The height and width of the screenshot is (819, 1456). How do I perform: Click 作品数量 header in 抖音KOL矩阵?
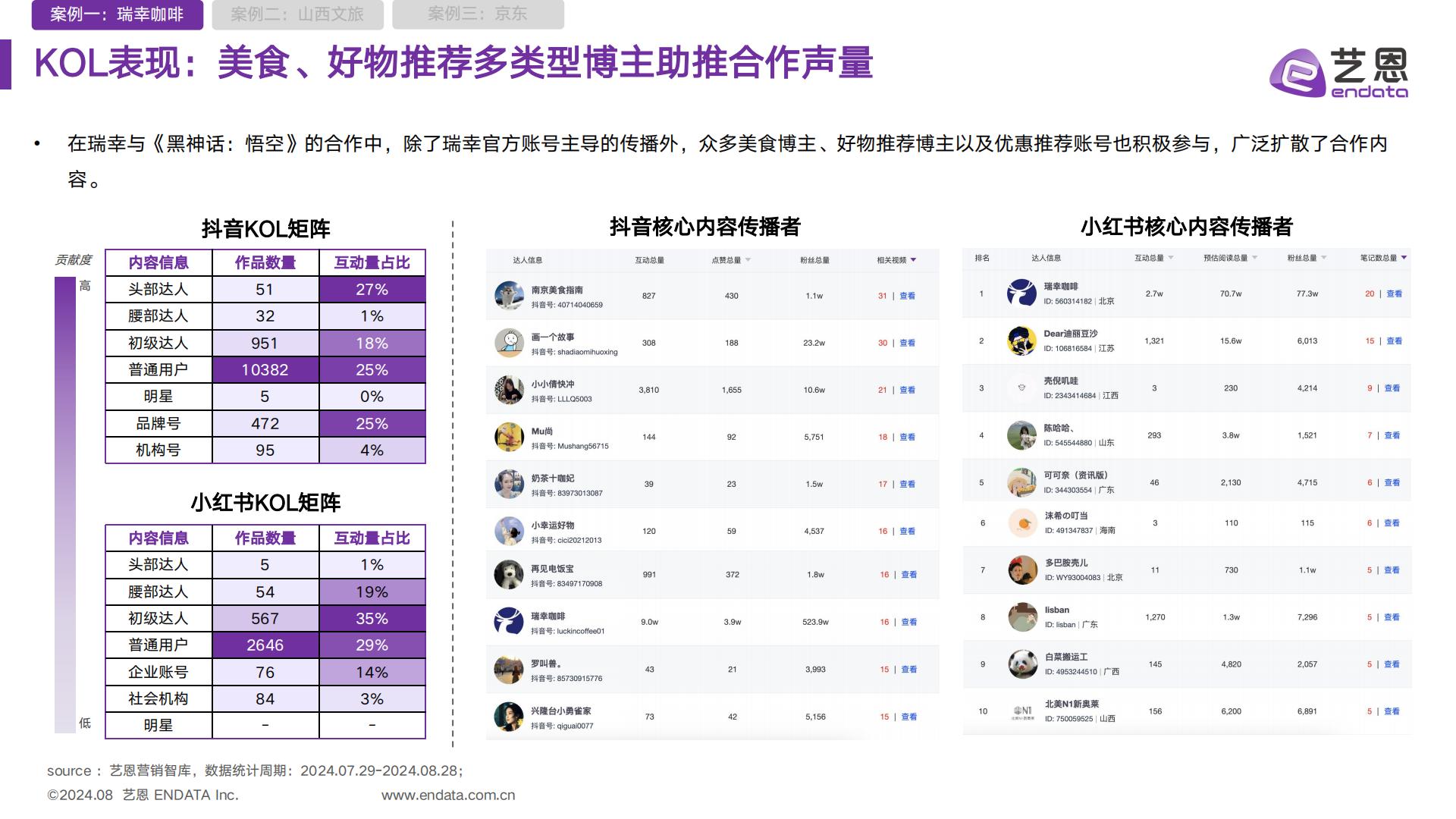(265, 262)
